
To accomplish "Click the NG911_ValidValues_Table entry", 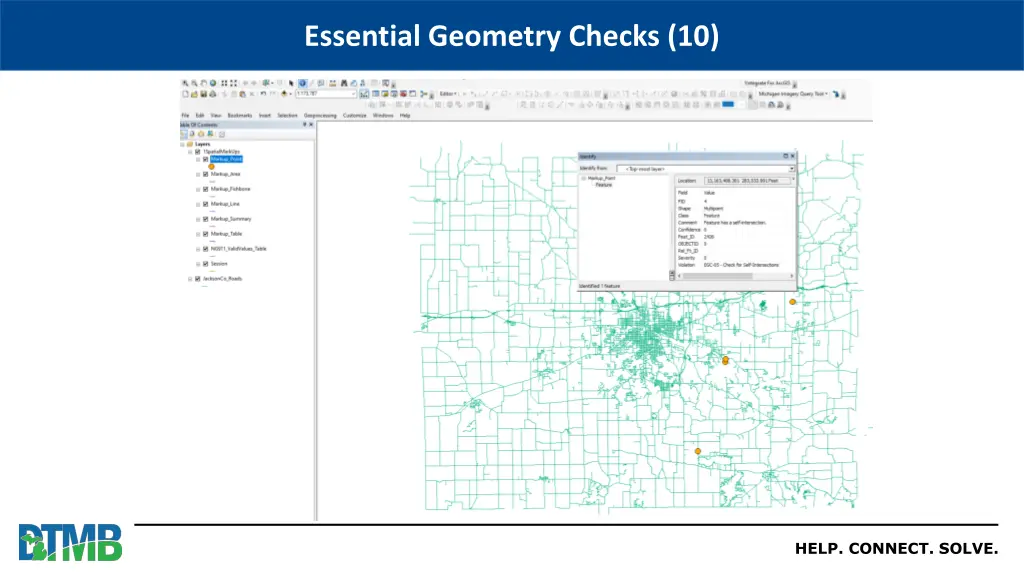I will pos(238,249).
